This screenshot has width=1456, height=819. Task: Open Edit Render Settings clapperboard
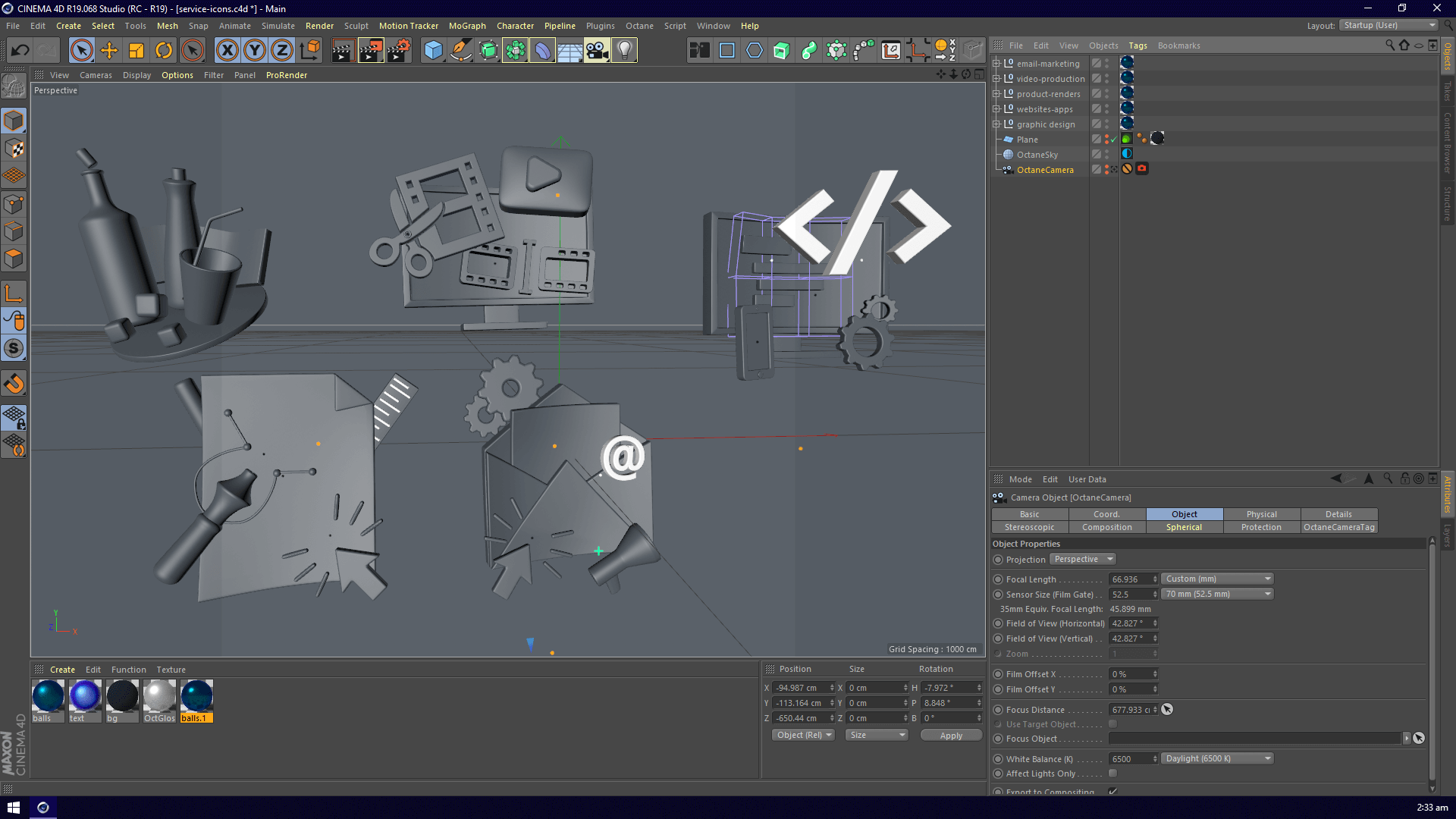click(398, 51)
